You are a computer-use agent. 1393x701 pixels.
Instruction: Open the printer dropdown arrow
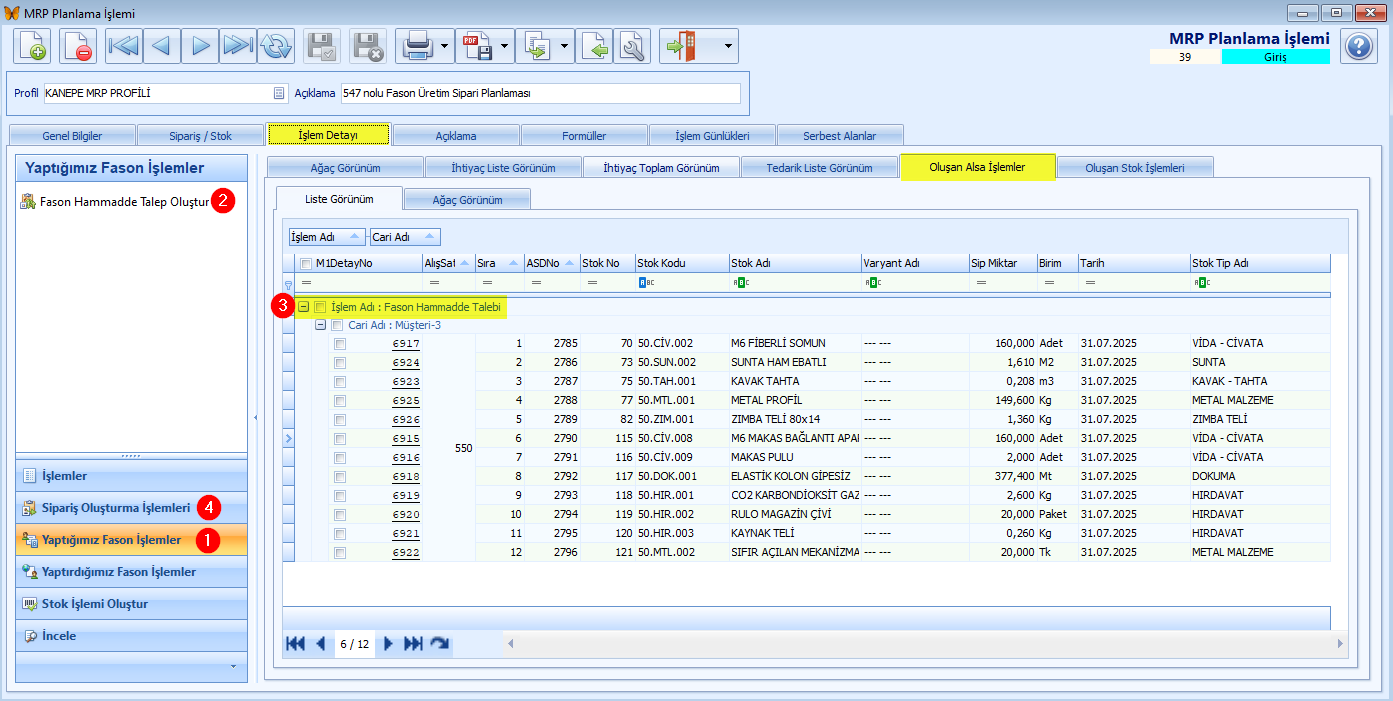click(443, 46)
